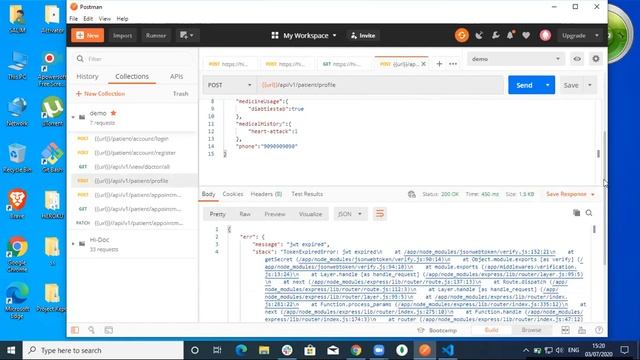Click the network globe icon near Status
Image resolution: width=640 pixels, height=360 pixels.
[411, 194]
